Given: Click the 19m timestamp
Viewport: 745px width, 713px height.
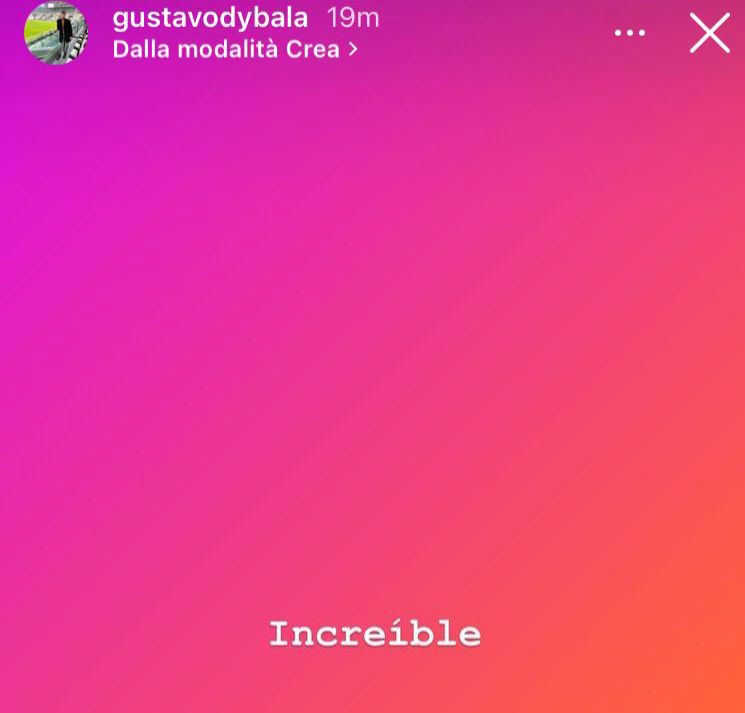Looking at the screenshot, I should point(353,19).
